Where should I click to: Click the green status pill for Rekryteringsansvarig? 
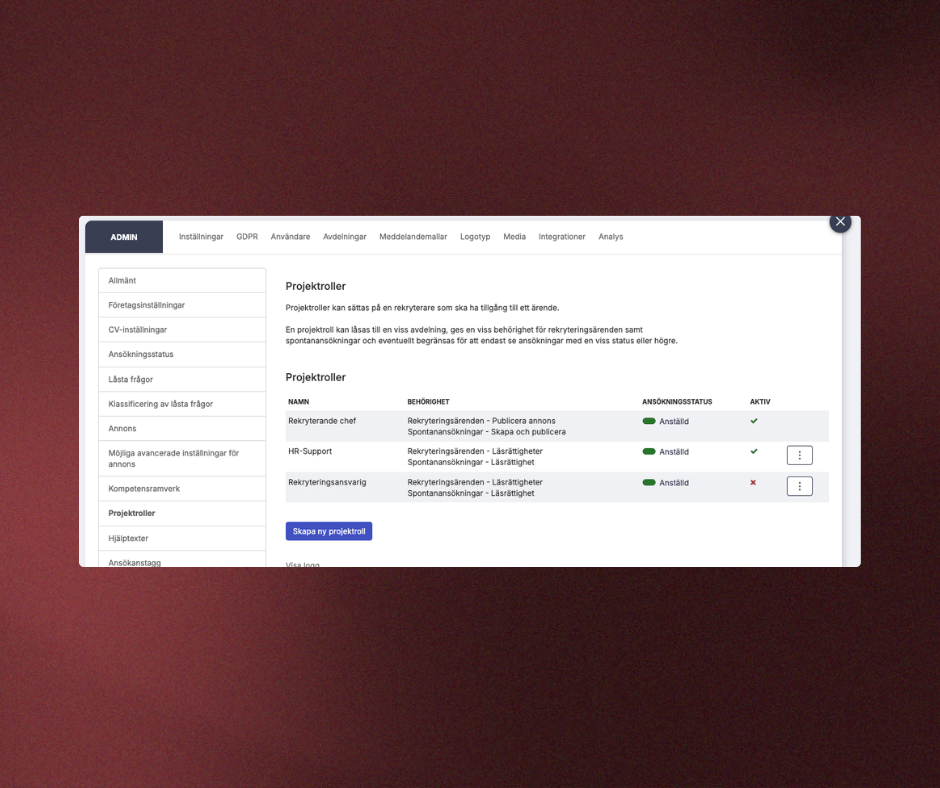(x=649, y=483)
